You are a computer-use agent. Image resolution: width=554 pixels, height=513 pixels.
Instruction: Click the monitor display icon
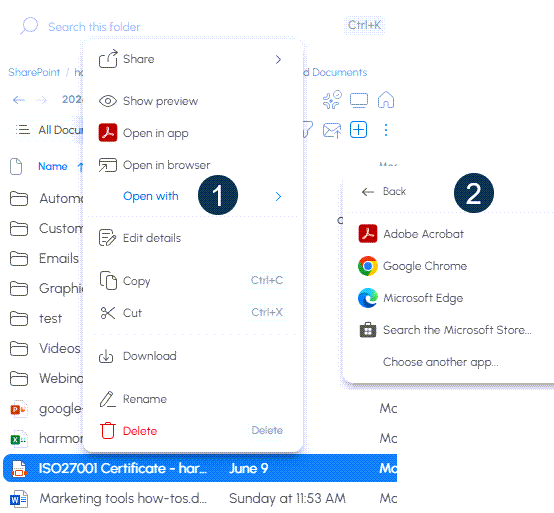(359, 100)
